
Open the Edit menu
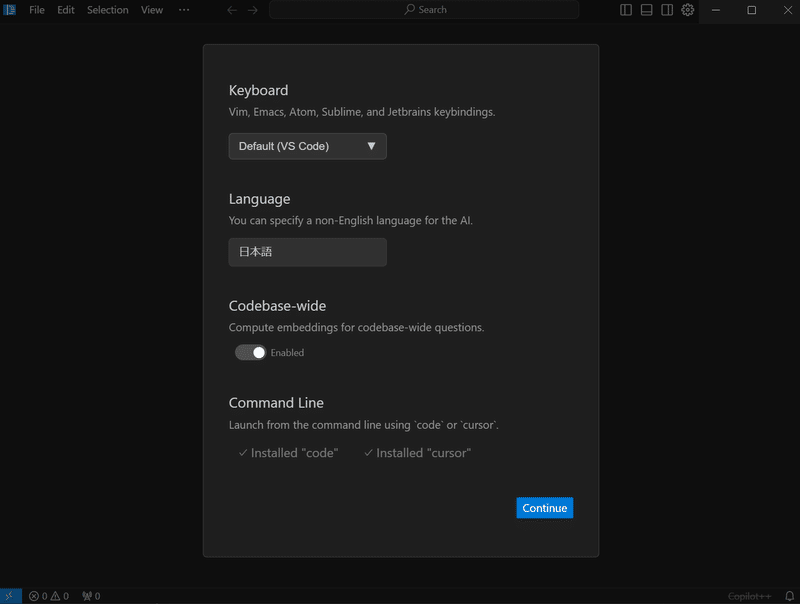pos(66,10)
